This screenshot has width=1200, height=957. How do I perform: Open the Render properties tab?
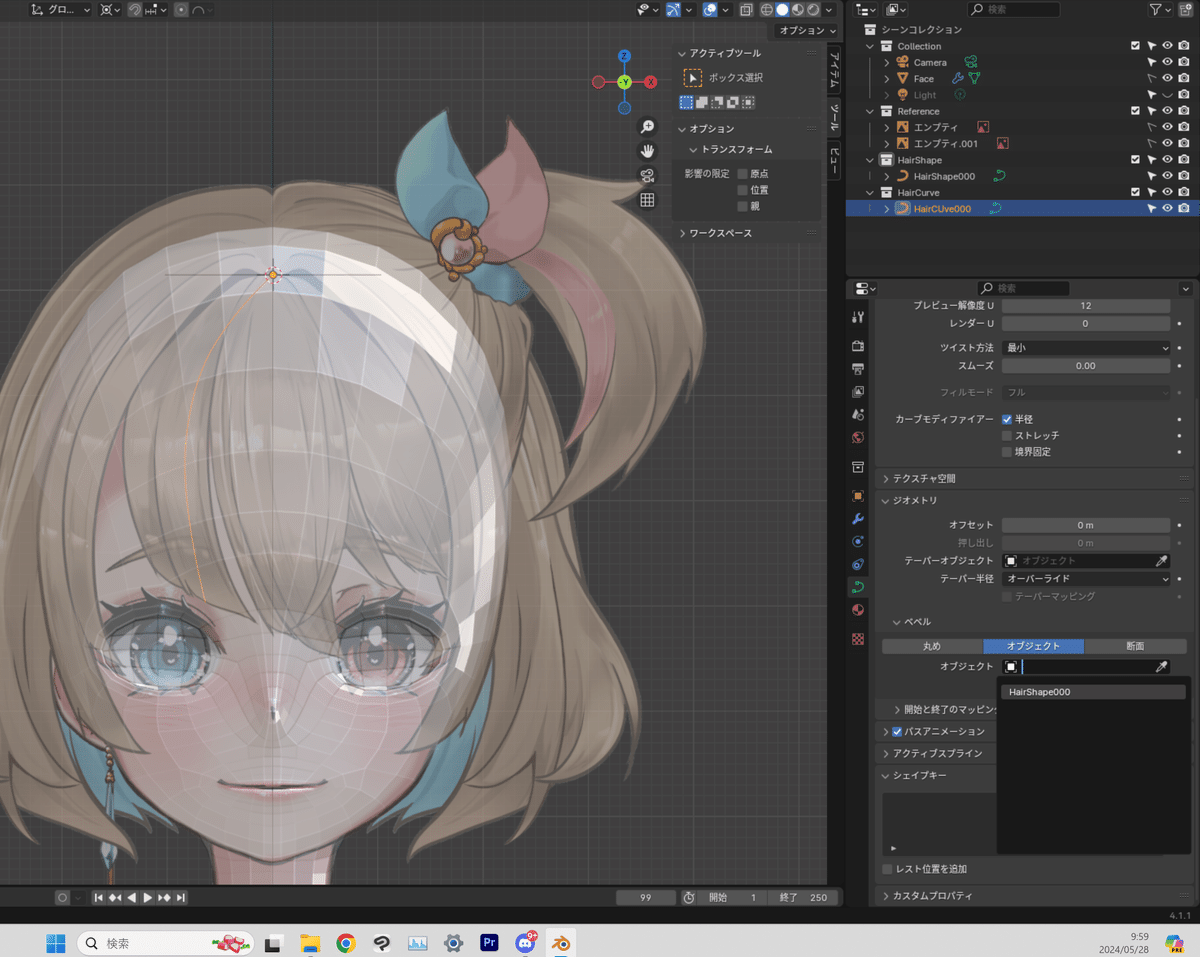(857, 345)
